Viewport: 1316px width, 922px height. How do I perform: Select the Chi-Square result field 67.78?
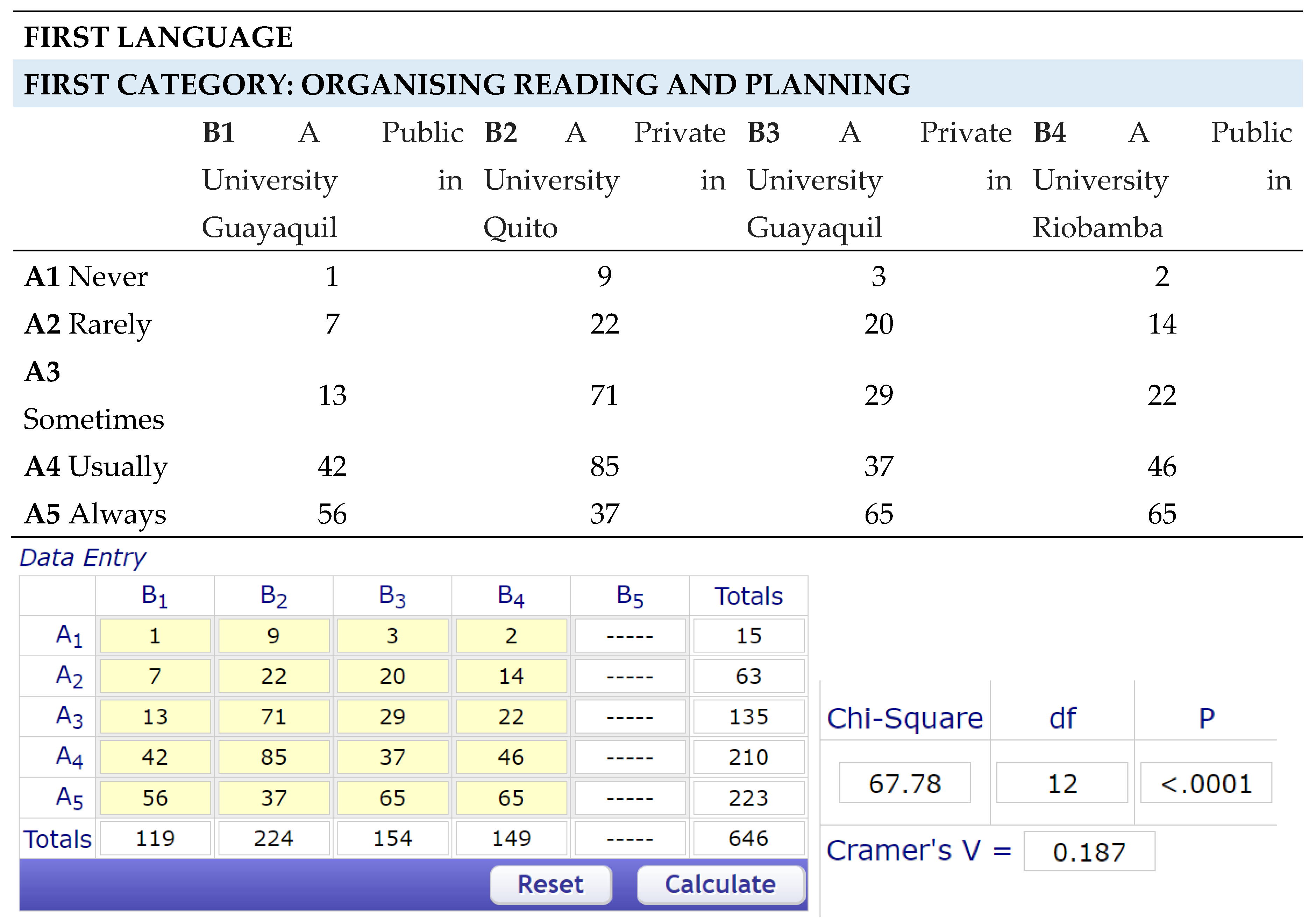[x=904, y=783]
